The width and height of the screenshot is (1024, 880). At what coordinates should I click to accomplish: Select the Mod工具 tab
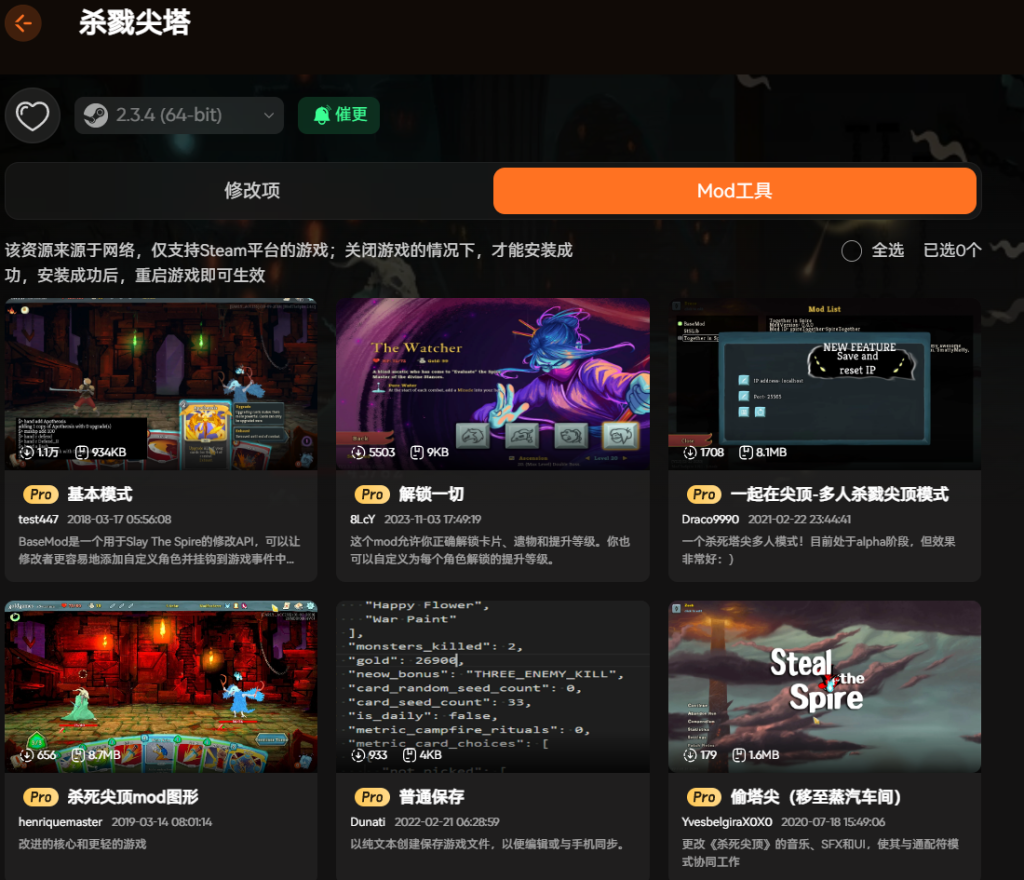click(734, 191)
